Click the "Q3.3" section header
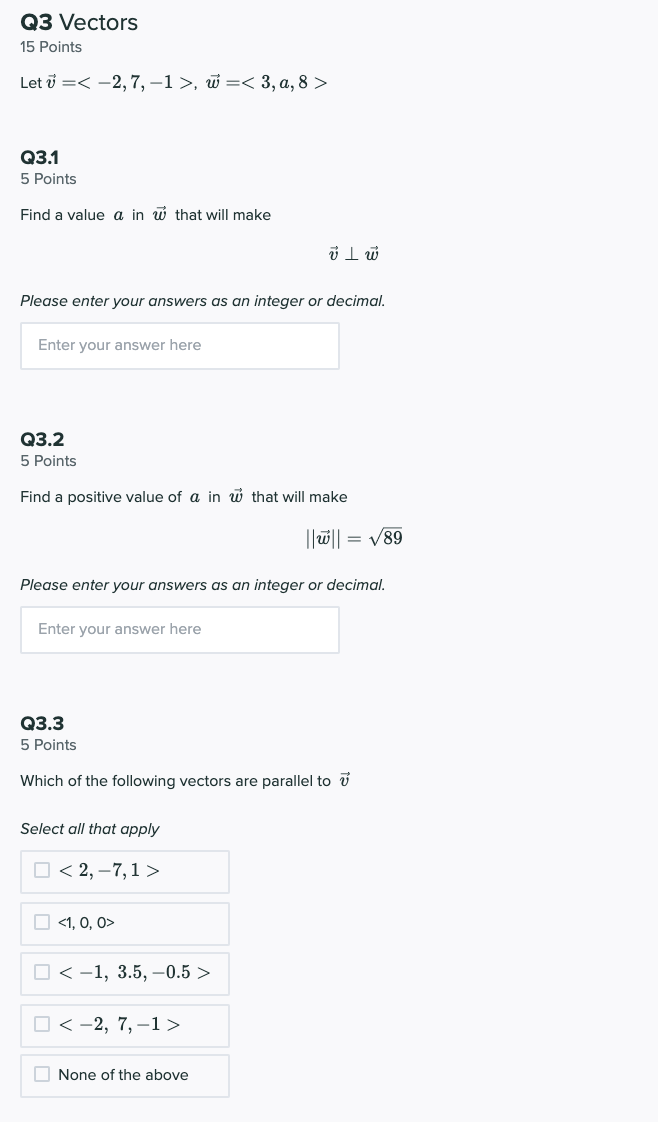 [x=42, y=723]
